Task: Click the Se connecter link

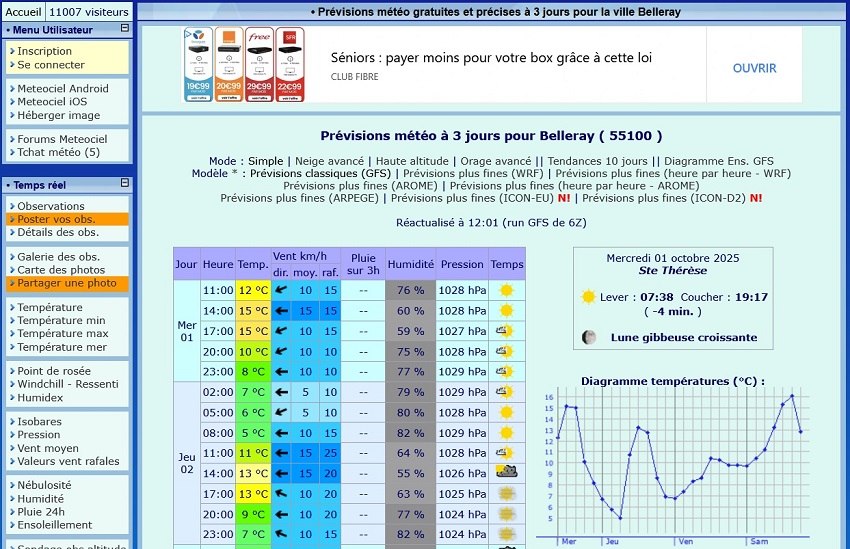Action: [x=51, y=64]
